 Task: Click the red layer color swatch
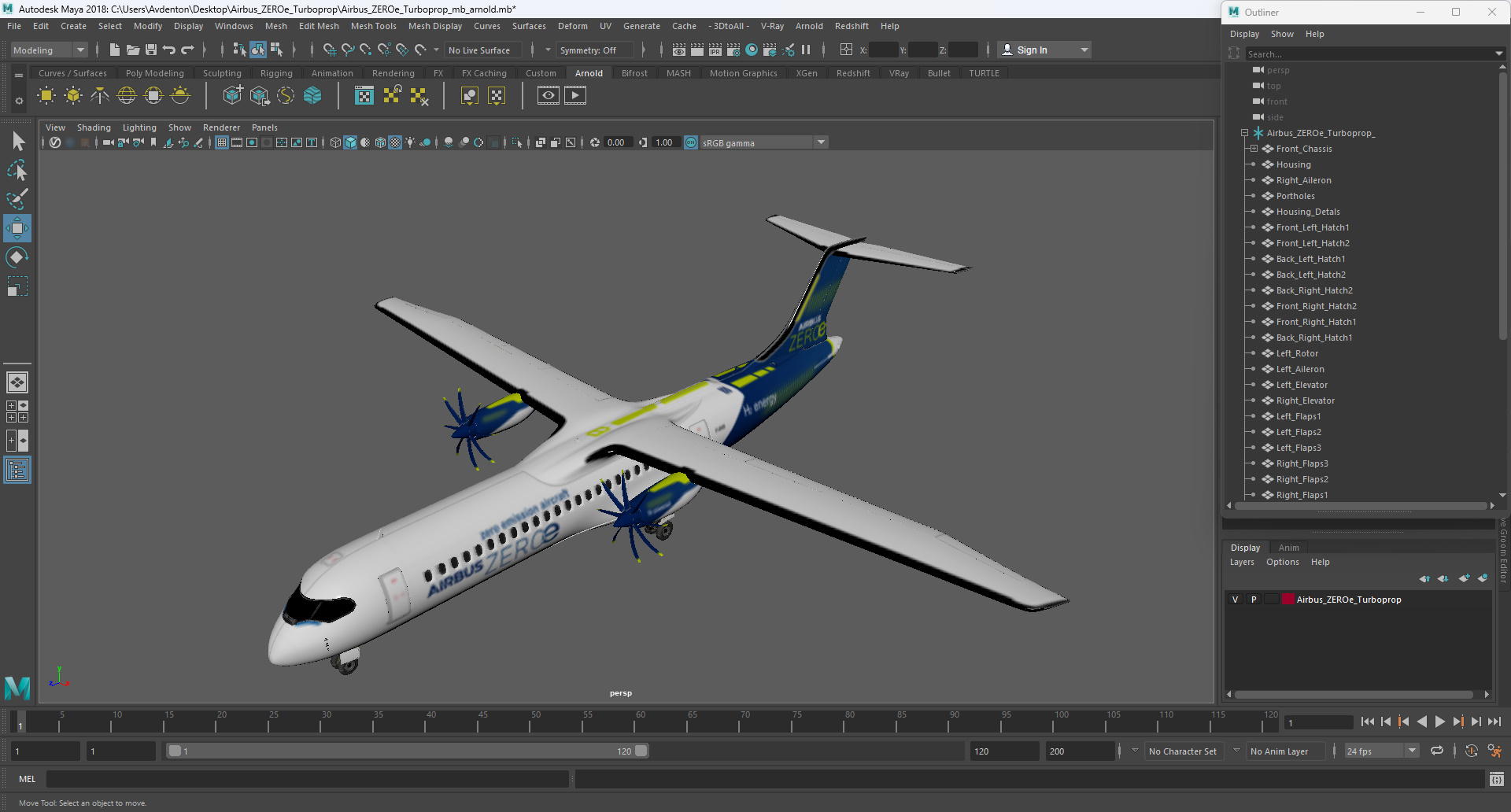[x=1288, y=600]
